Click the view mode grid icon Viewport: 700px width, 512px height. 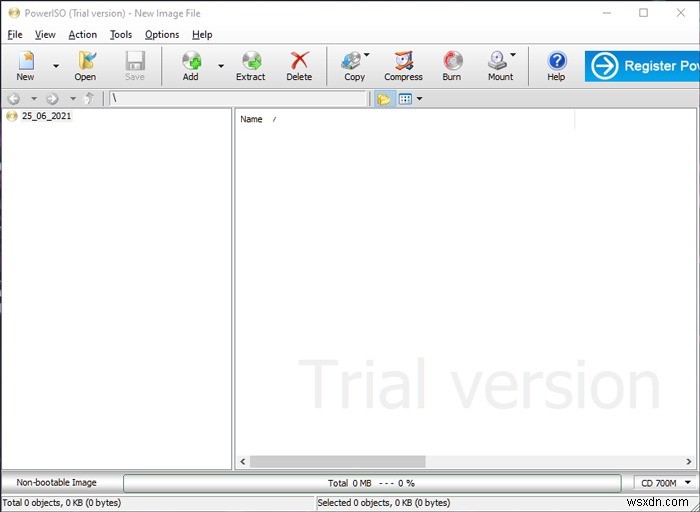coord(405,99)
